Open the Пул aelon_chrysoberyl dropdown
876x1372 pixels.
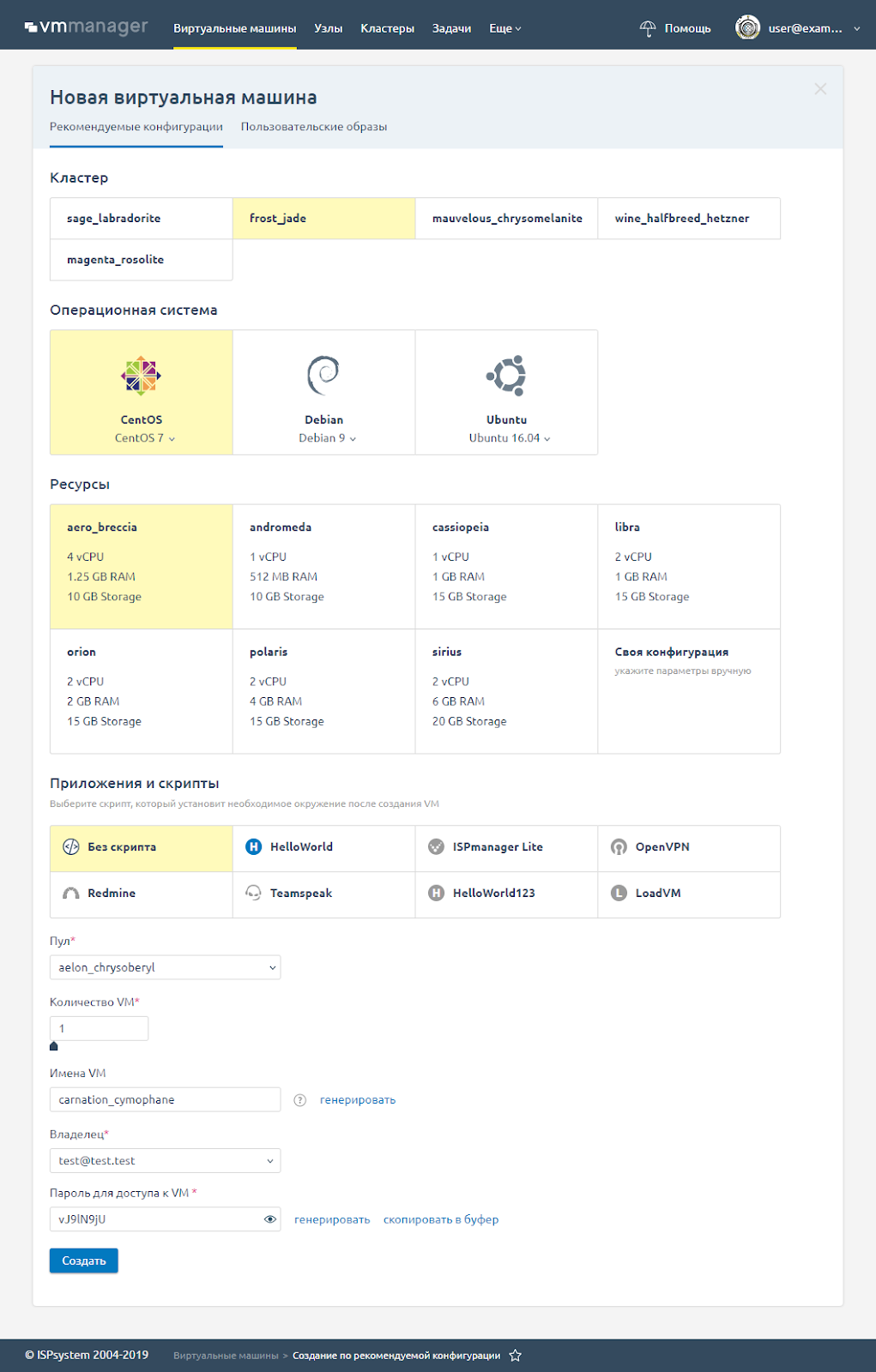point(166,967)
